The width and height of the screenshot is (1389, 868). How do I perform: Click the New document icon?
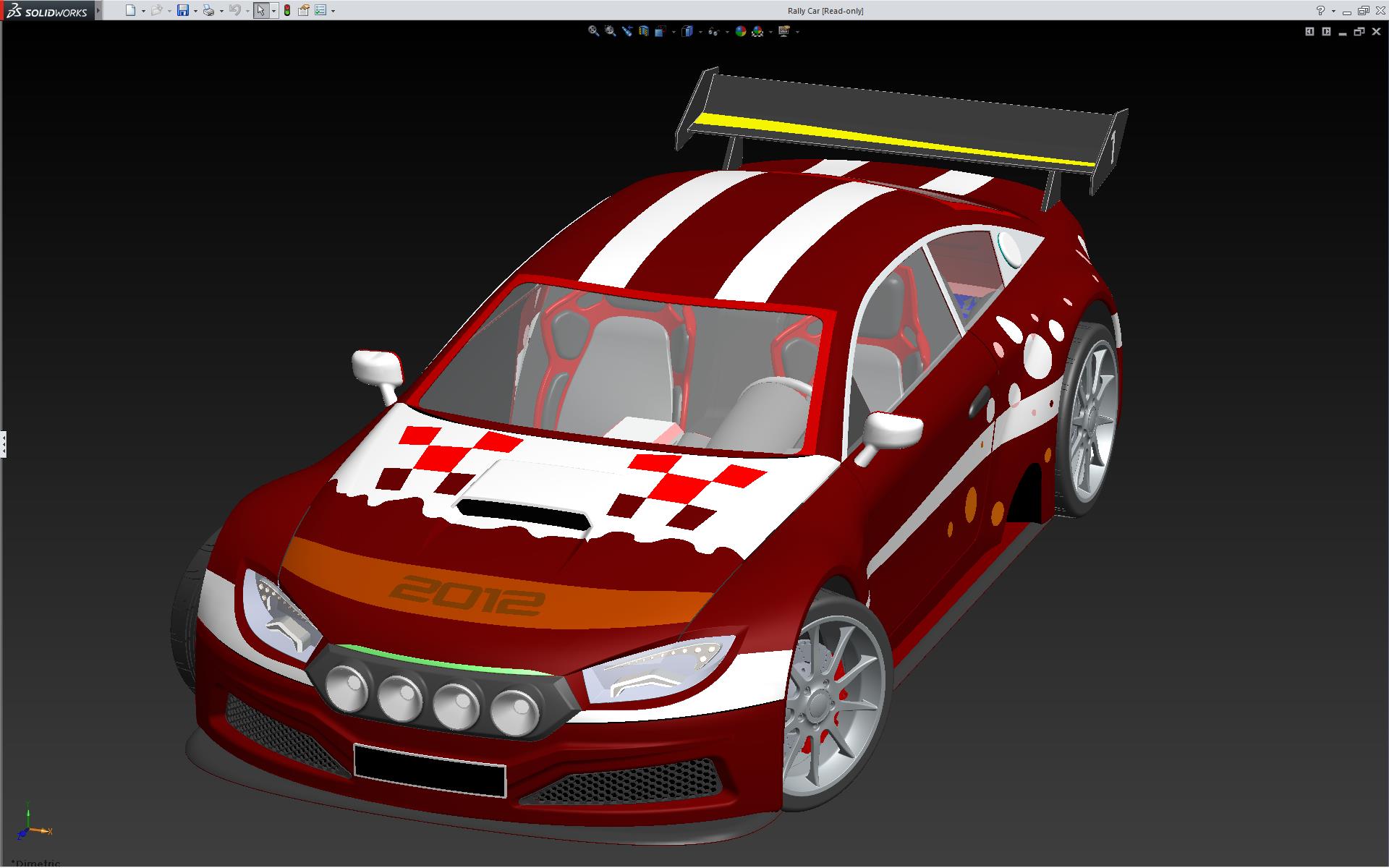click(x=130, y=10)
